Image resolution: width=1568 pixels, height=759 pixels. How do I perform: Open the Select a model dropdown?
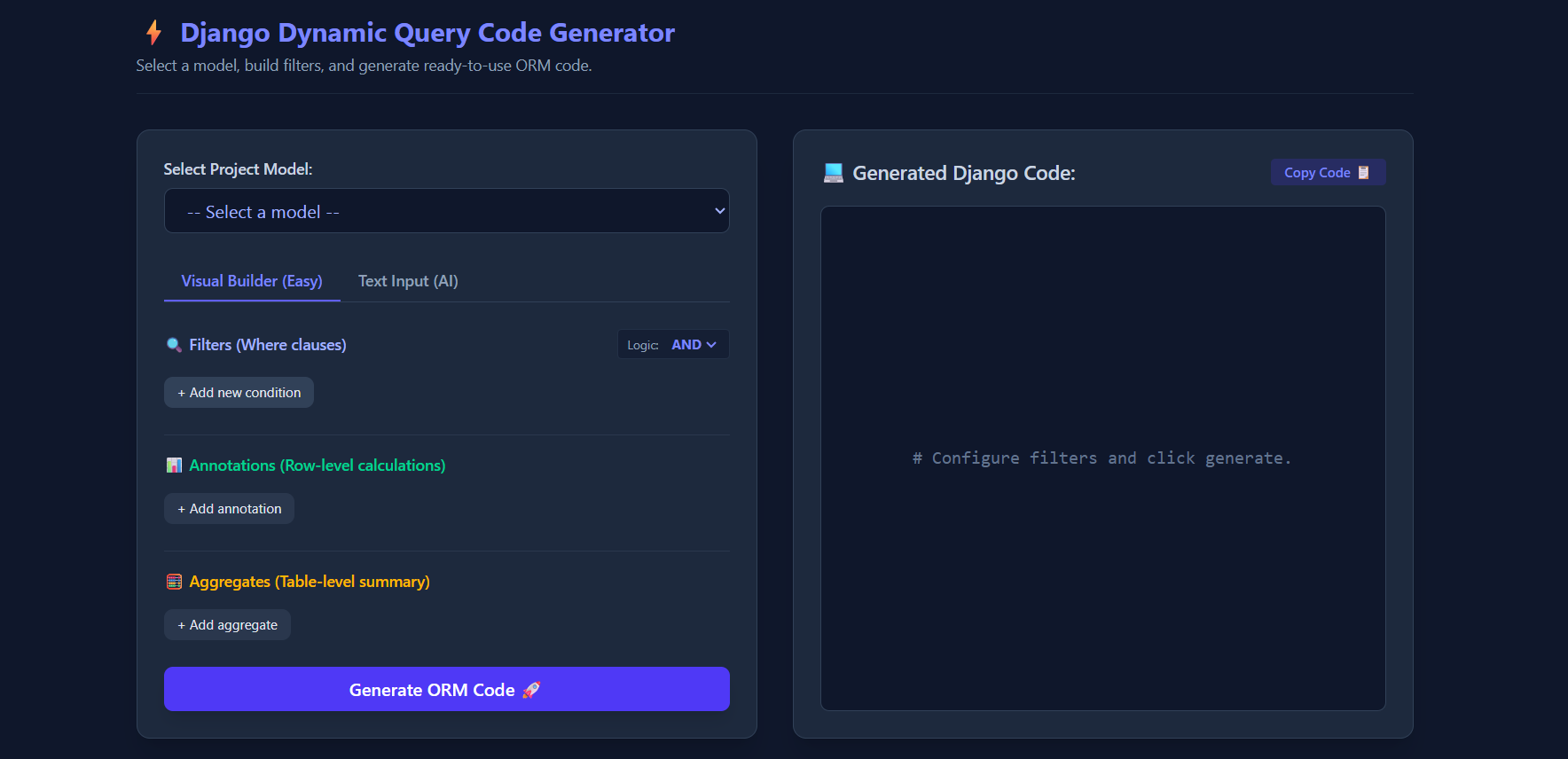pyautogui.click(x=447, y=211)
